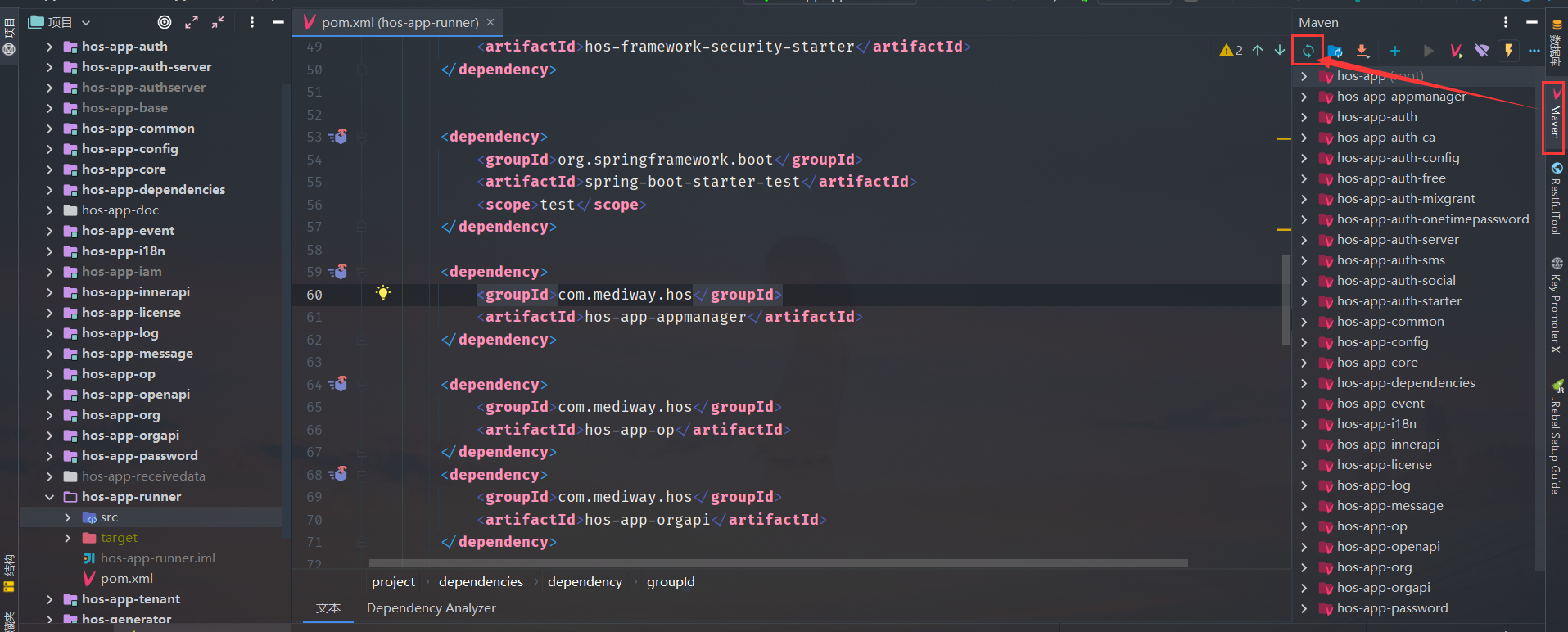Click dependency gutter icon on line 68
1568x632 pixels.
click(x=339, y=474)
